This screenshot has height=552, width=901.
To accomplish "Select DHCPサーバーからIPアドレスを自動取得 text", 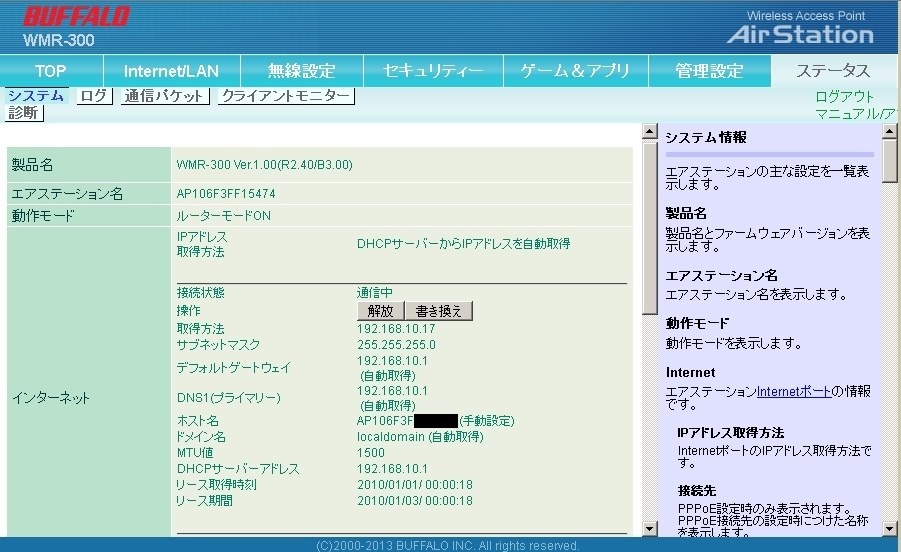I will click(463, 244).
